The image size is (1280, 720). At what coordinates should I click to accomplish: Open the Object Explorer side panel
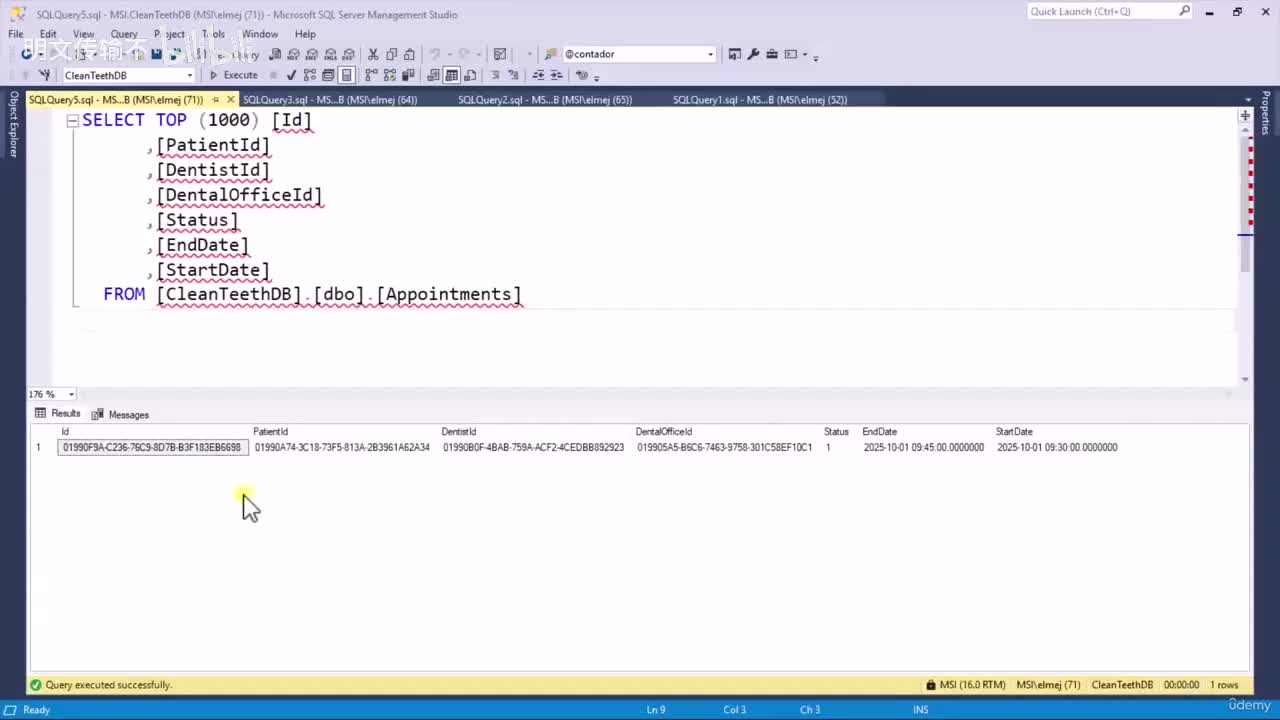(x=14, y=124)
